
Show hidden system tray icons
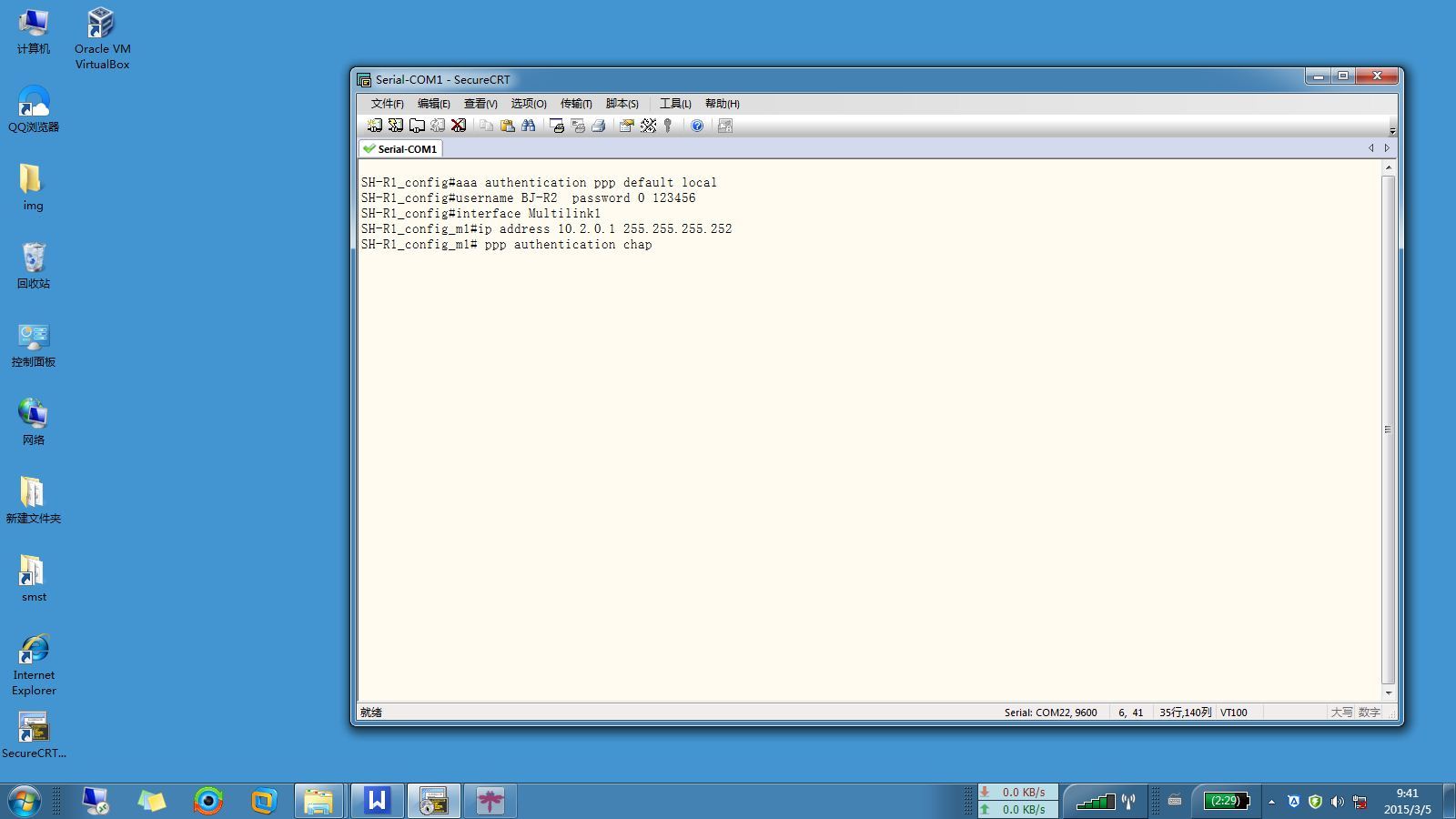[x=1271, y=802]
